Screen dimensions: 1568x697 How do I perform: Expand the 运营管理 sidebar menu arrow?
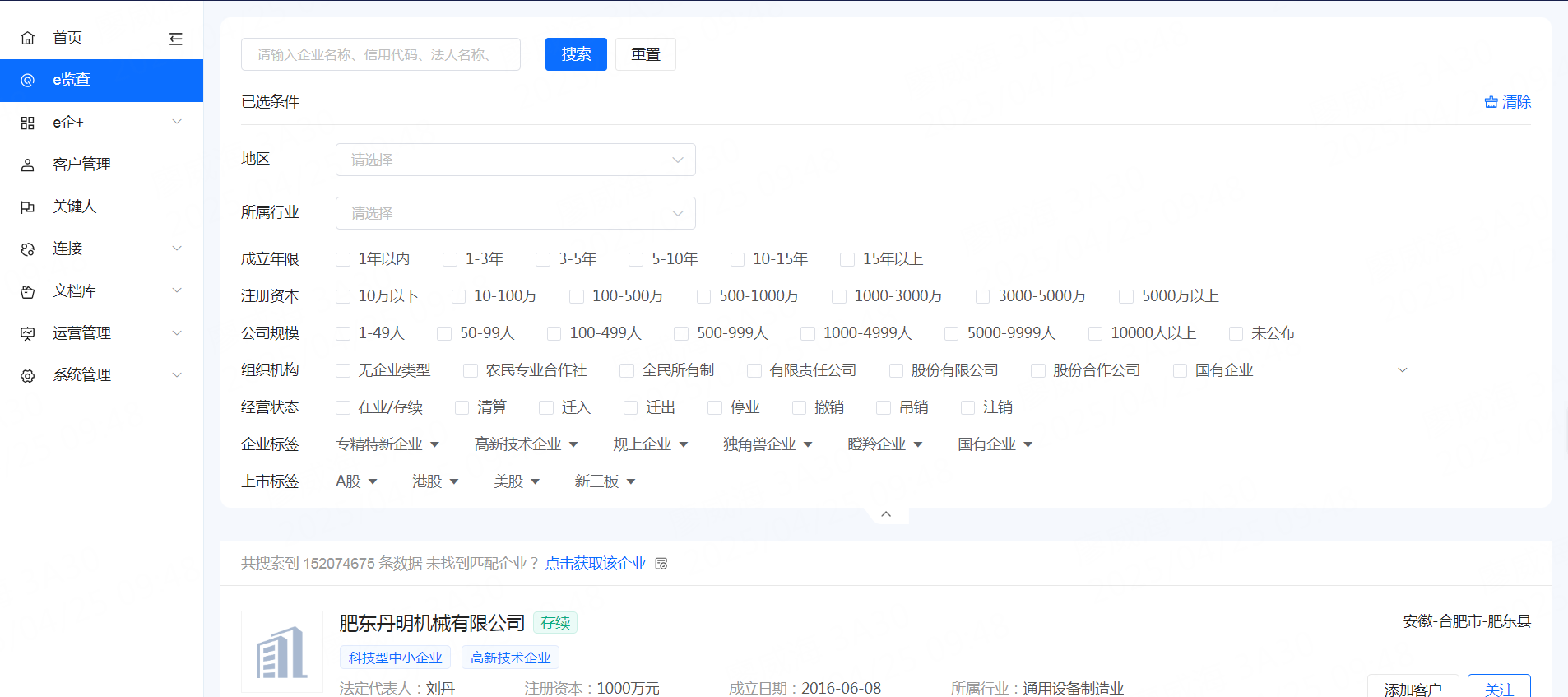click(x=176, y=332)
